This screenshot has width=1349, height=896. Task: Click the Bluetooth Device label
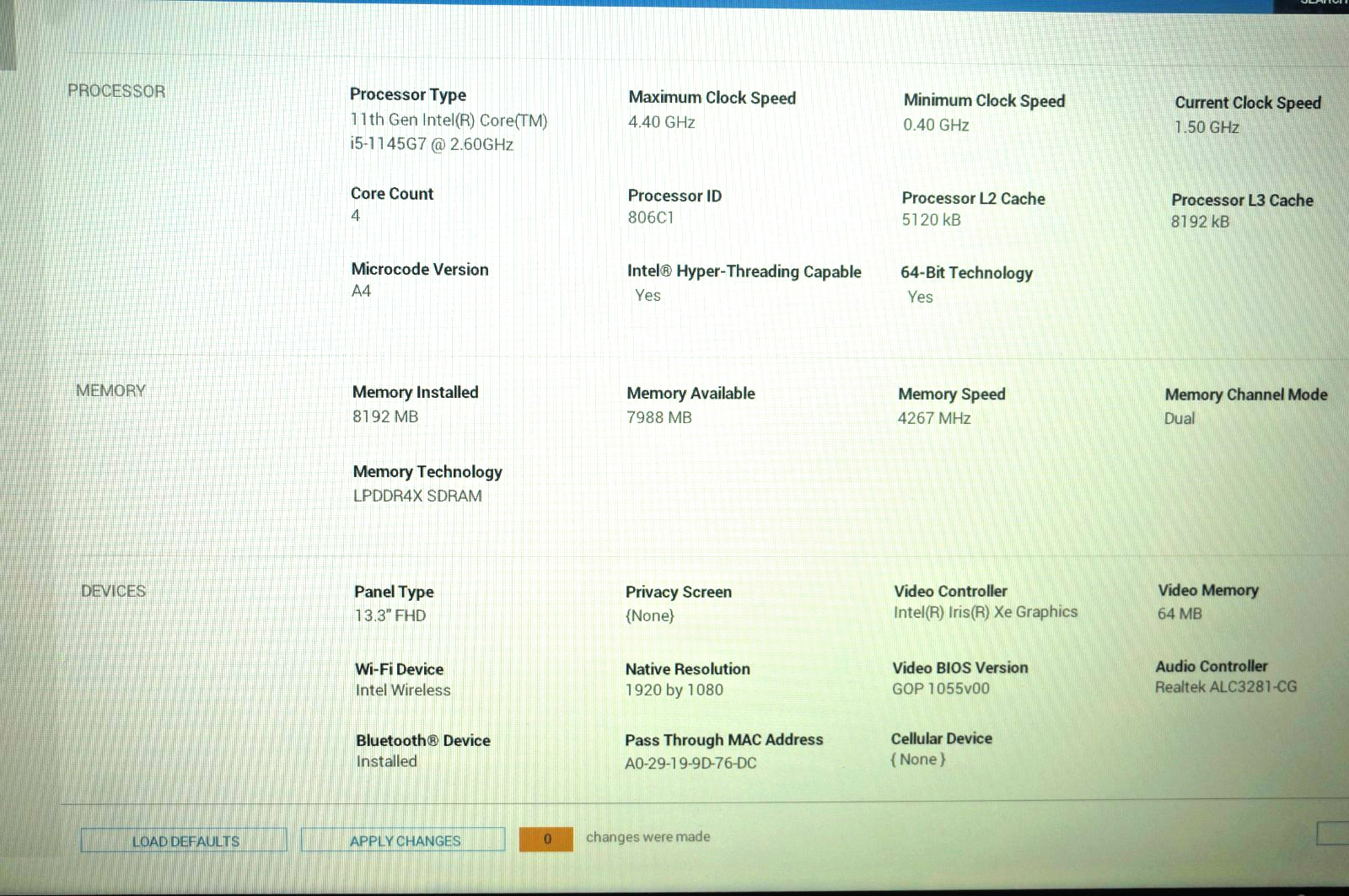(x=423, y=741)
